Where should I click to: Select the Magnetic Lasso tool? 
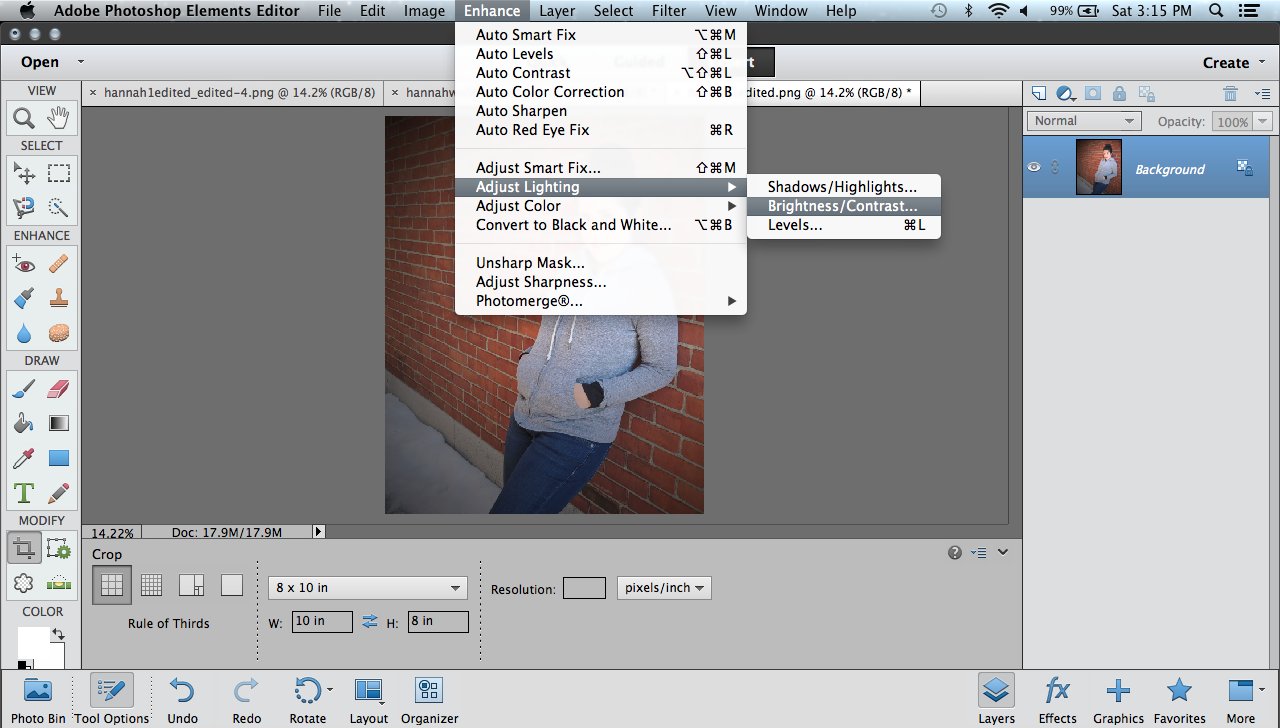coord(23,208)
